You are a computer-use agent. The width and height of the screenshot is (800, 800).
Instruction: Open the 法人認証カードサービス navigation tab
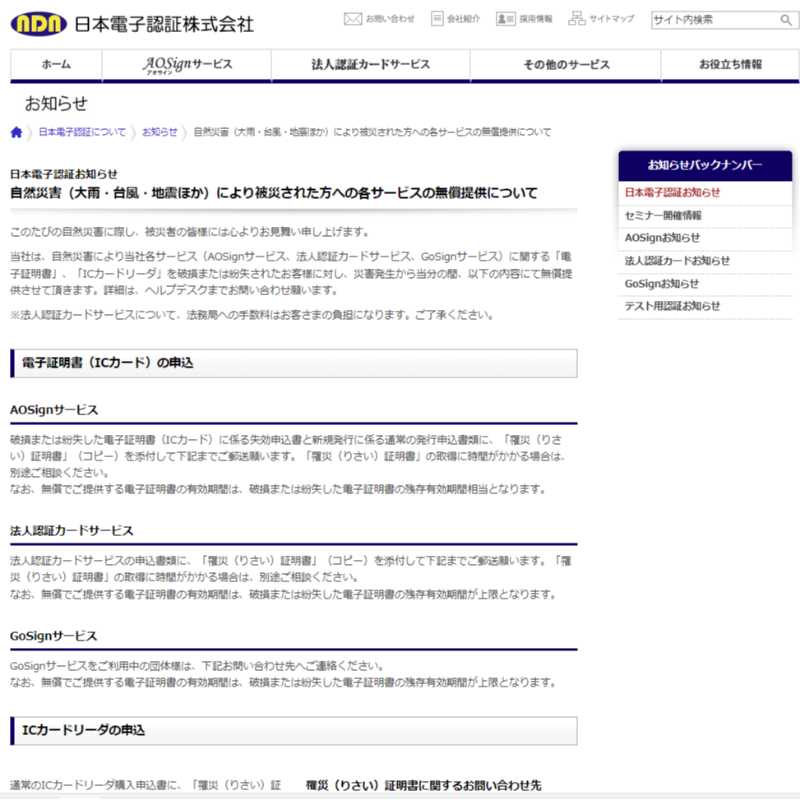371,65
